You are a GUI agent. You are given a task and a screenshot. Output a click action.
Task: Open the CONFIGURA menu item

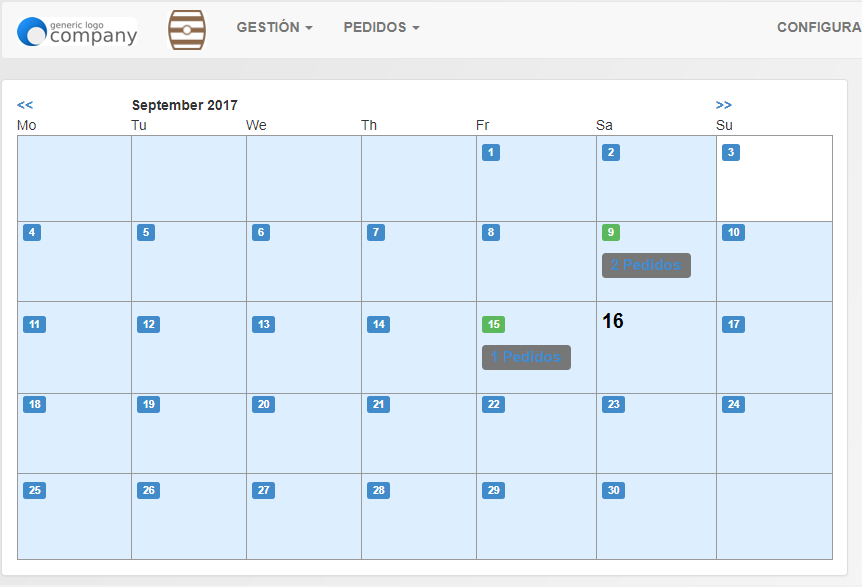coord(819,27)
